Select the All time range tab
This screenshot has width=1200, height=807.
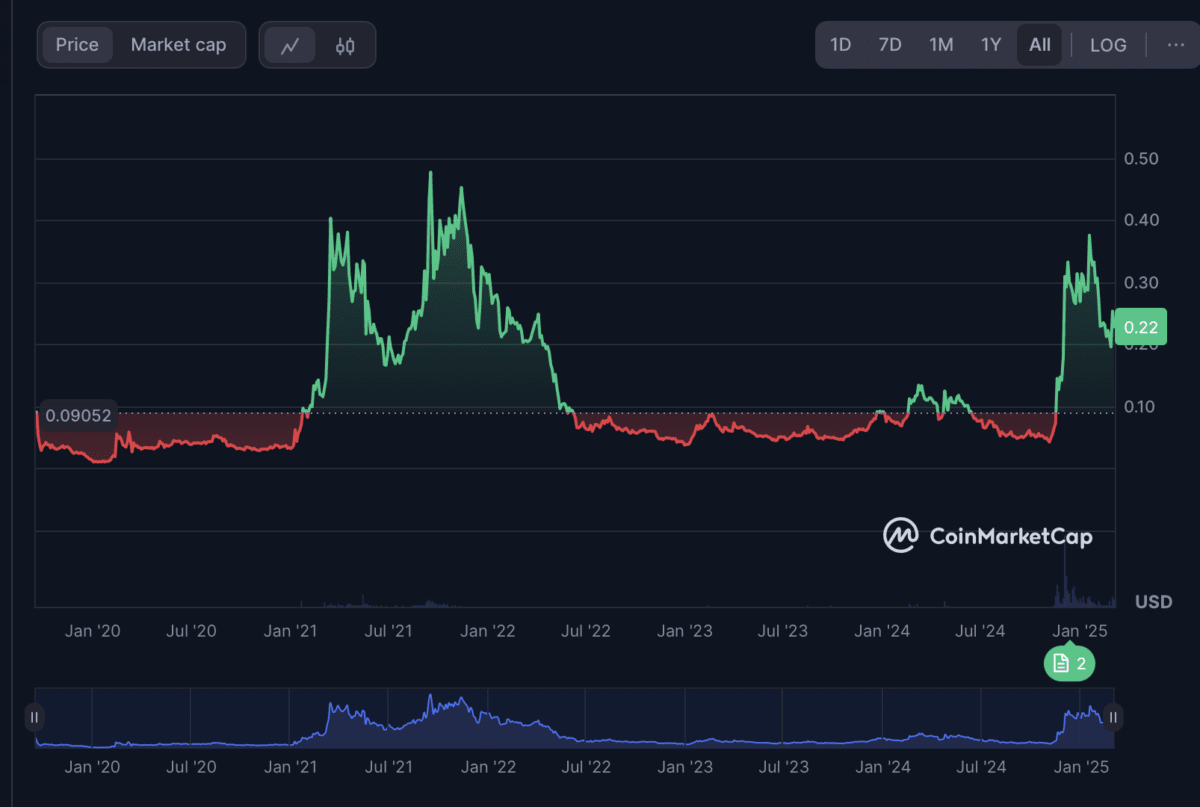(x=1039, y=44)
